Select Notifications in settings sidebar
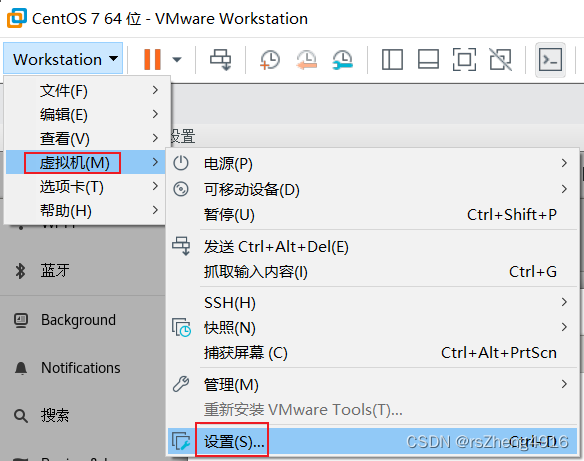584x461 pixels. [x=80, y=368]
